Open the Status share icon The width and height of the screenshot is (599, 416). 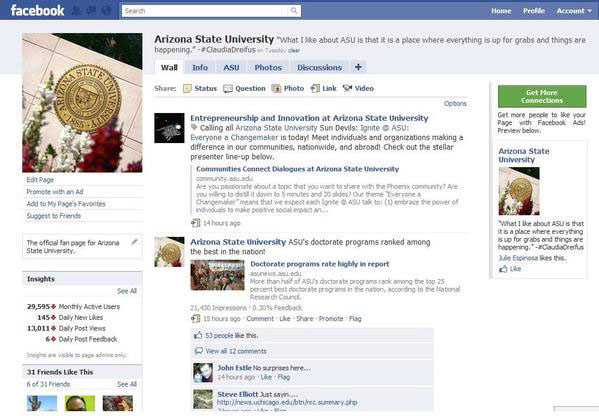click(x=187, y=89)
